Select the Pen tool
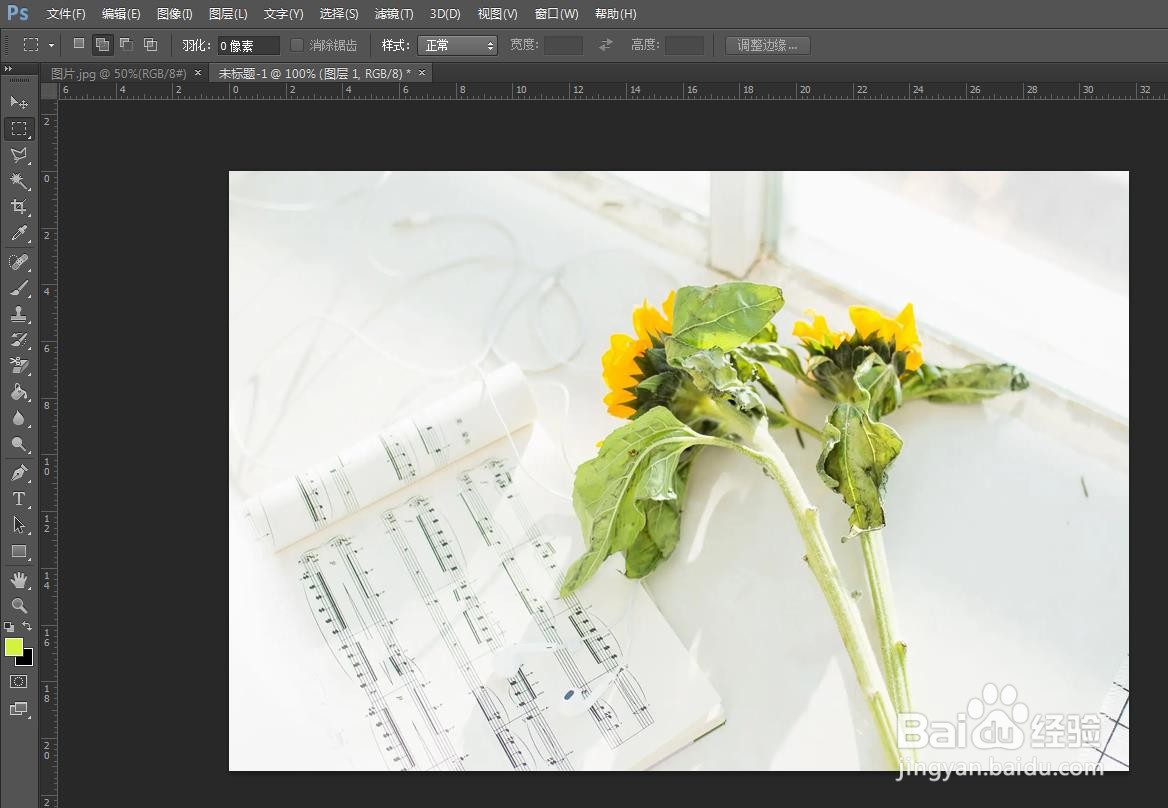Screen dimensions: 1168x808 click(x=19, y=473)
